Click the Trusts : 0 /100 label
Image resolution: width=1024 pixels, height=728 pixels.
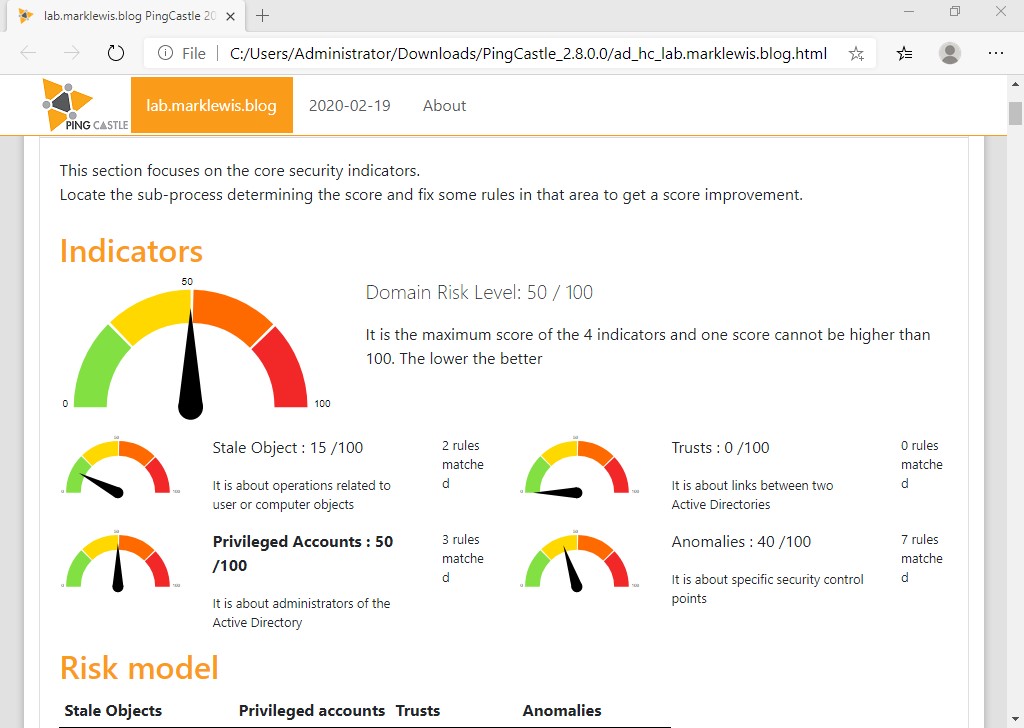coord(720,448)
